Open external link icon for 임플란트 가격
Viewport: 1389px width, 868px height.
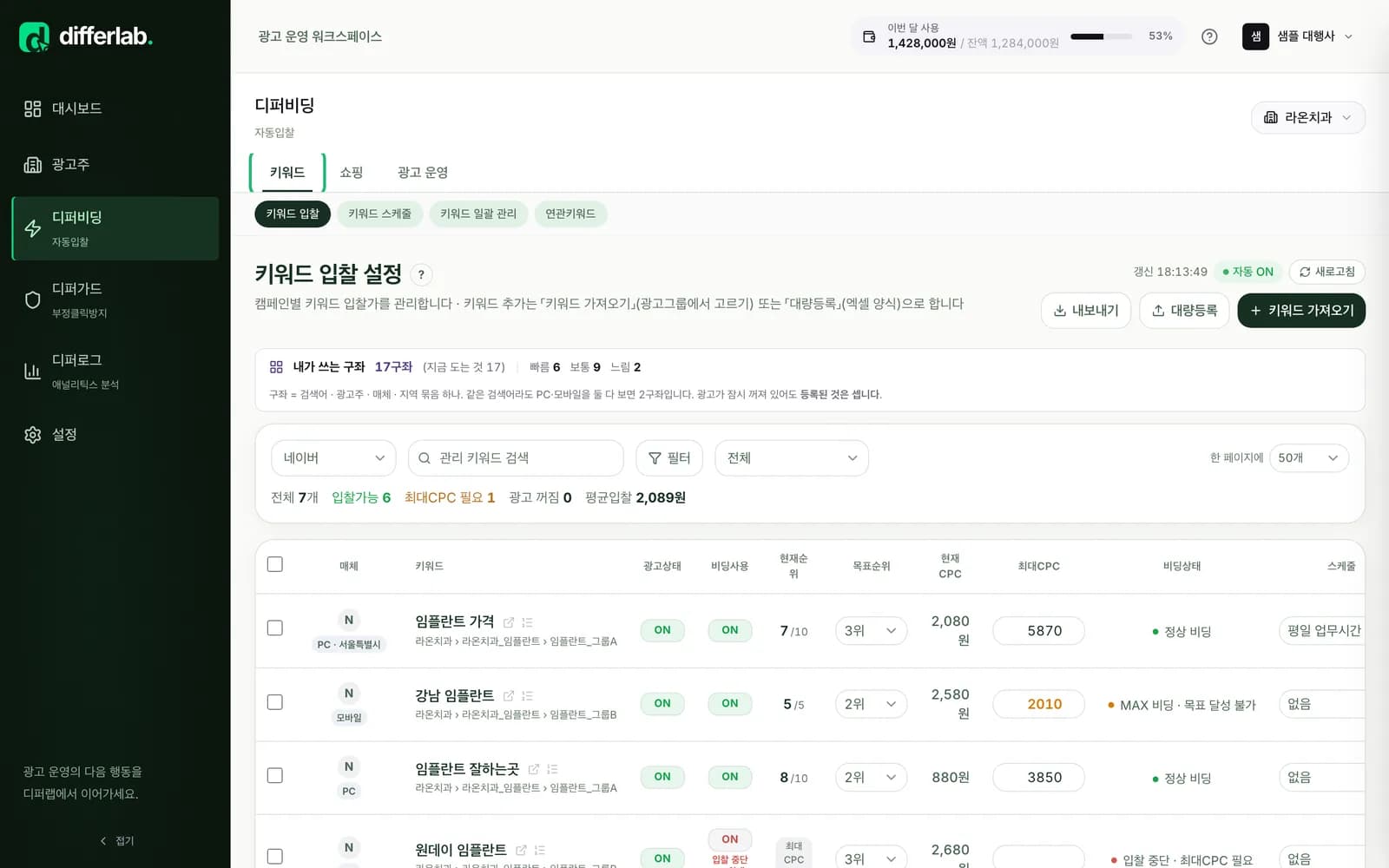click(x=509, y=622)
